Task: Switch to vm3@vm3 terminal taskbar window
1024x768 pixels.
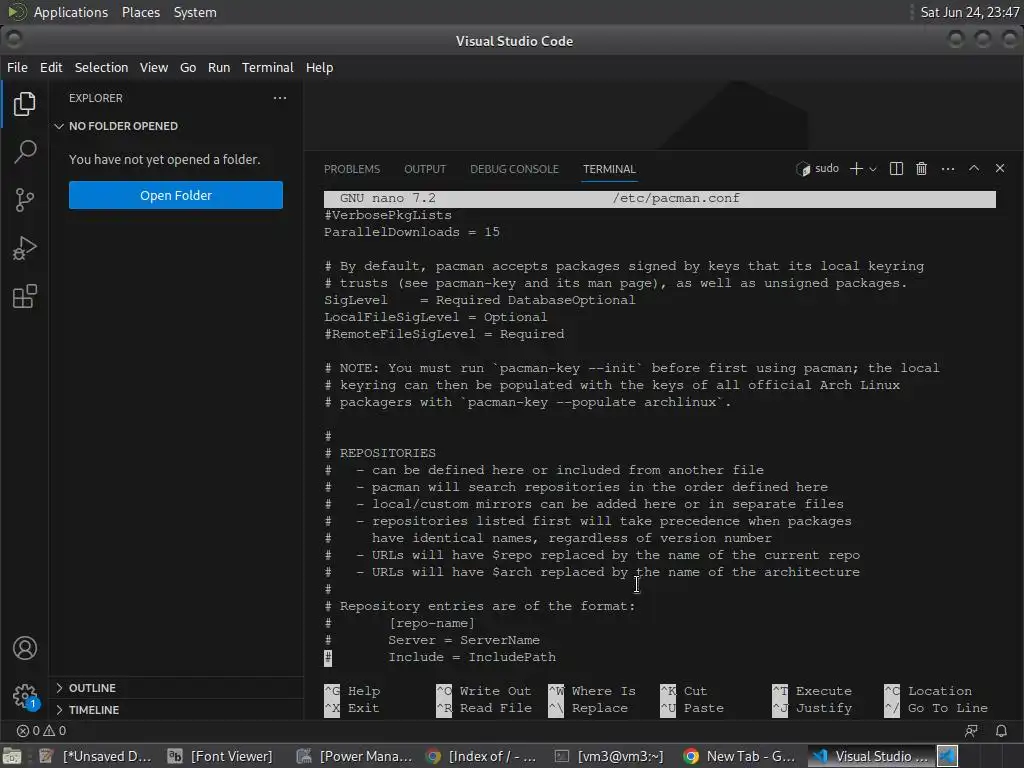Action: click(x=609, y=756)
